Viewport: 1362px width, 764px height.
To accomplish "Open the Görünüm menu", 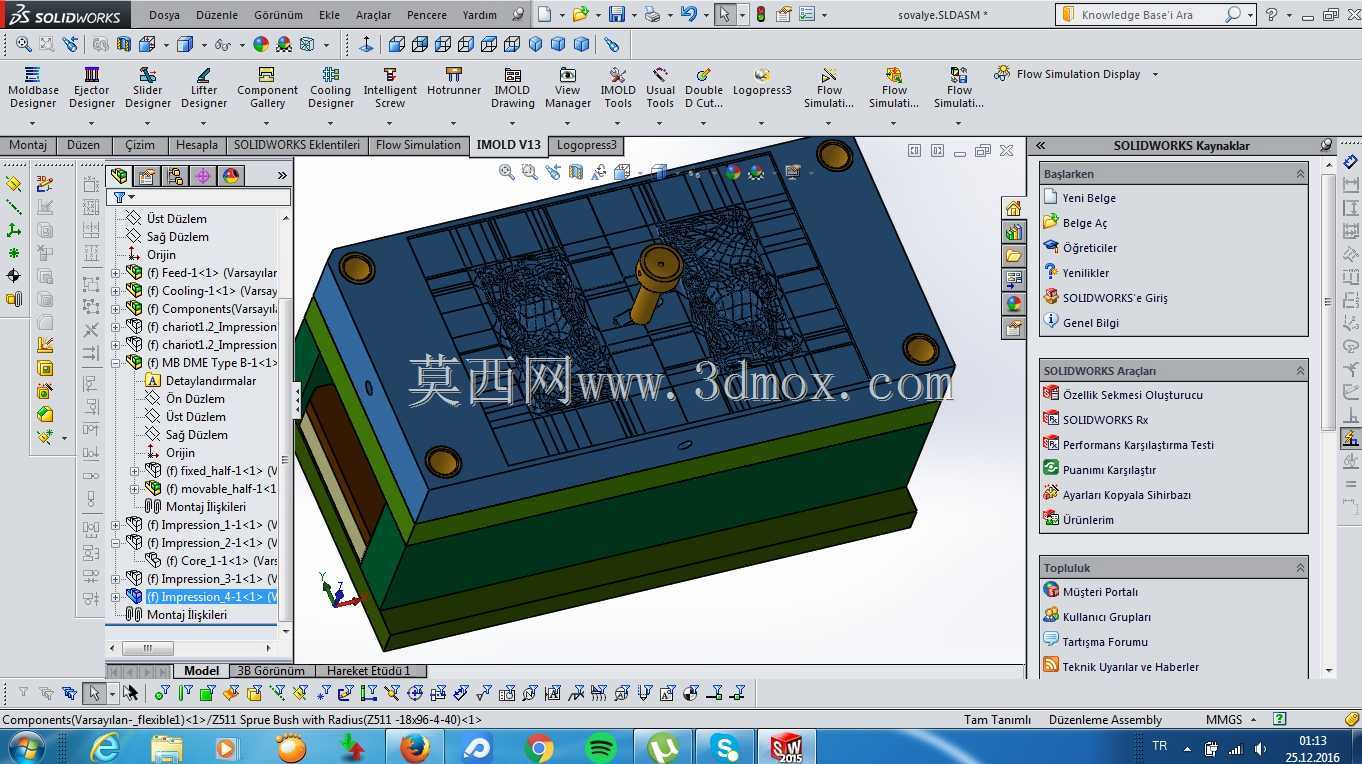I will (278, 15).
